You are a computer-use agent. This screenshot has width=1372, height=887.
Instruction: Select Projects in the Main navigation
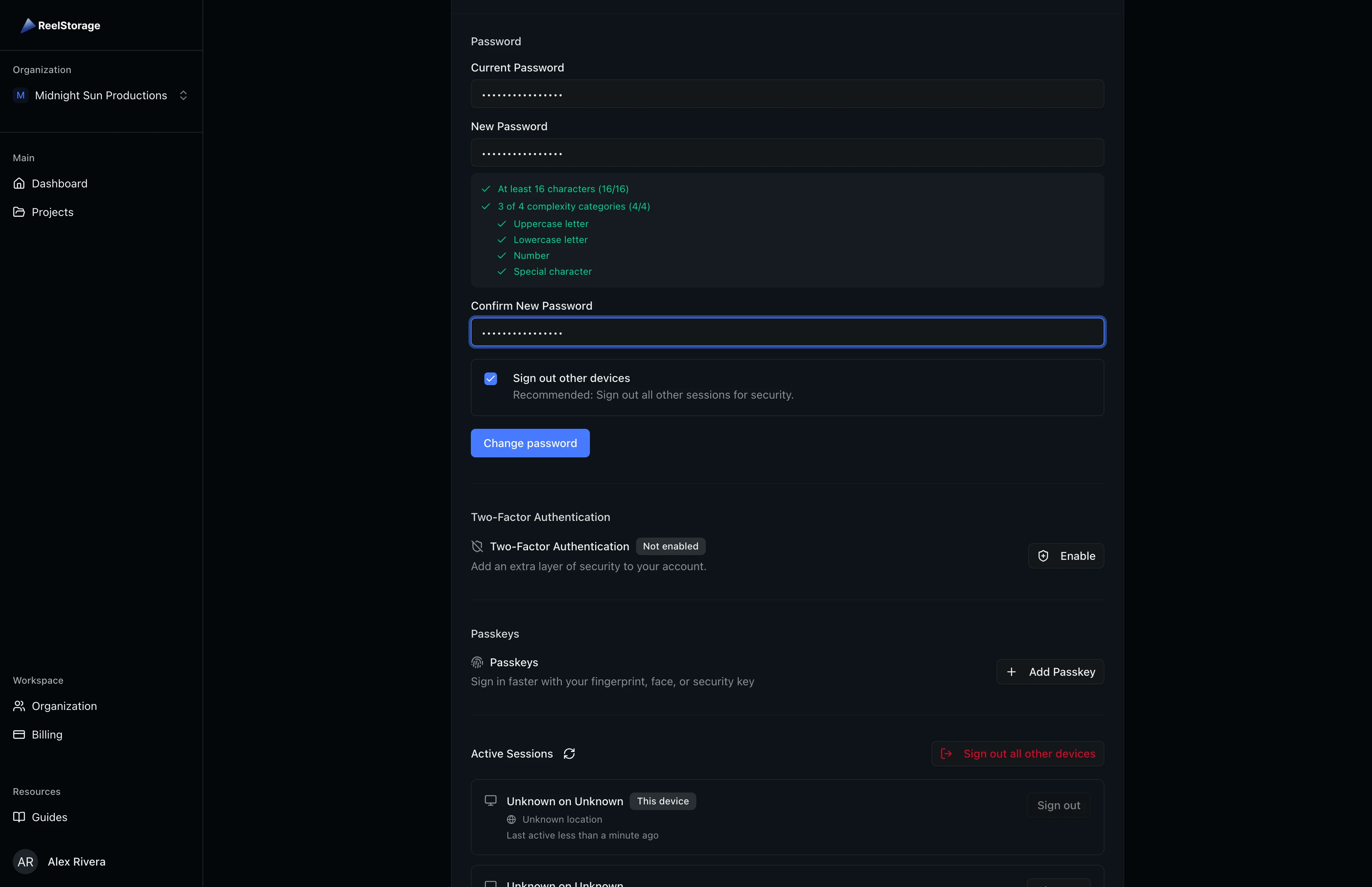[52, 212]
